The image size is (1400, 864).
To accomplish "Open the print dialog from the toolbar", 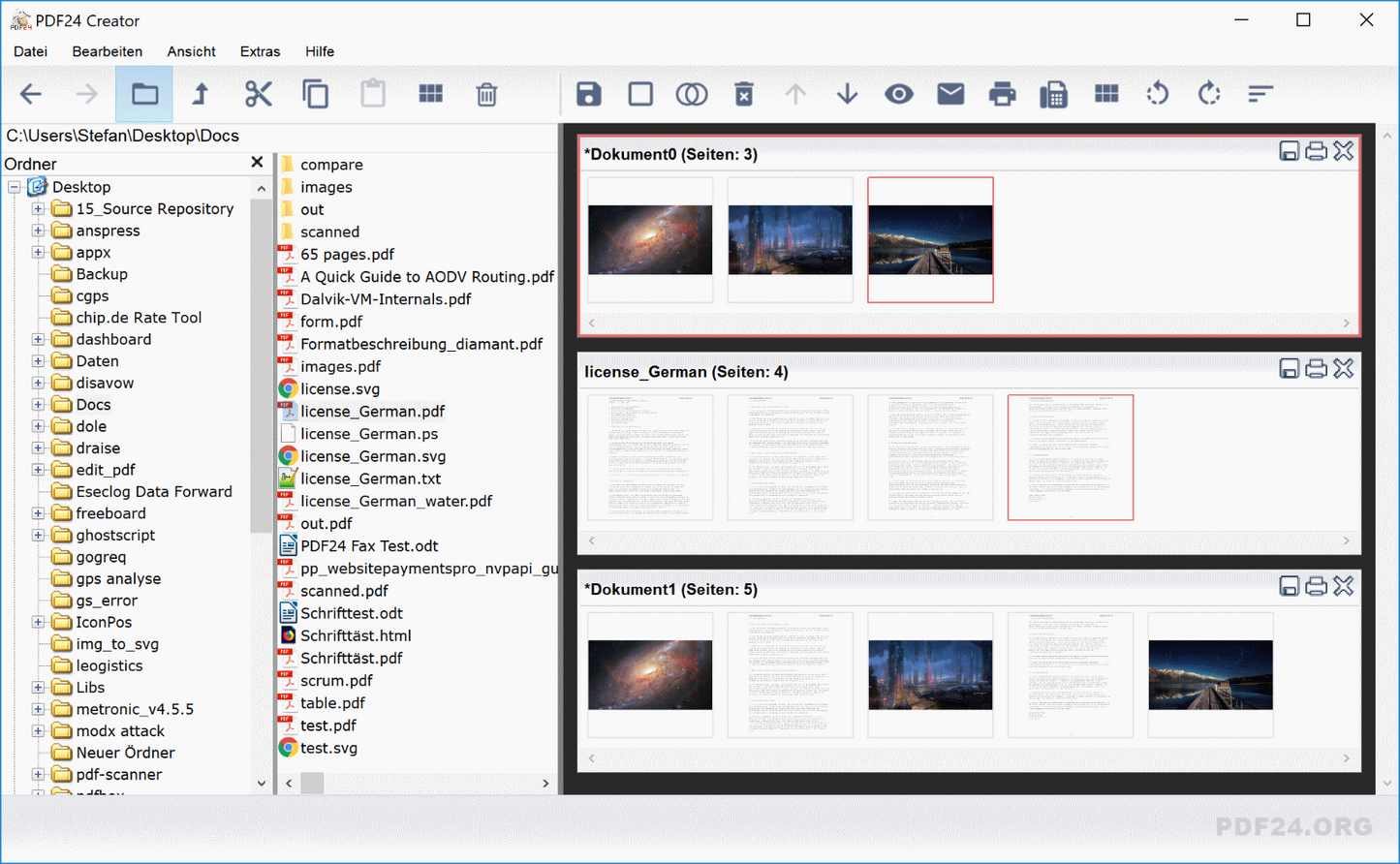I will click(1002, 94).
